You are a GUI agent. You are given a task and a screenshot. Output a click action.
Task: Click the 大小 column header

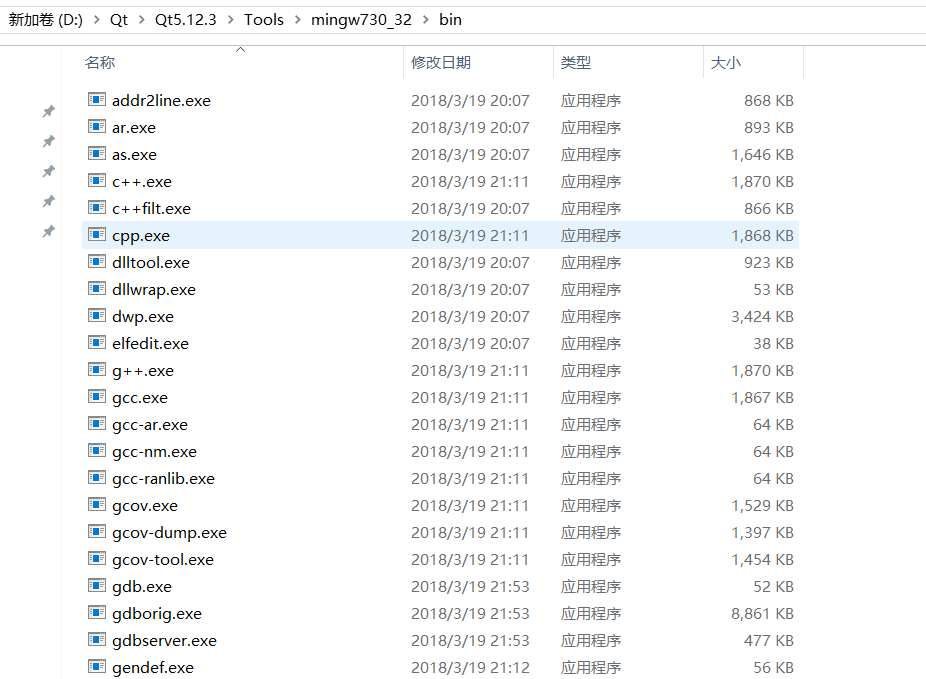(x=724, y=62)
